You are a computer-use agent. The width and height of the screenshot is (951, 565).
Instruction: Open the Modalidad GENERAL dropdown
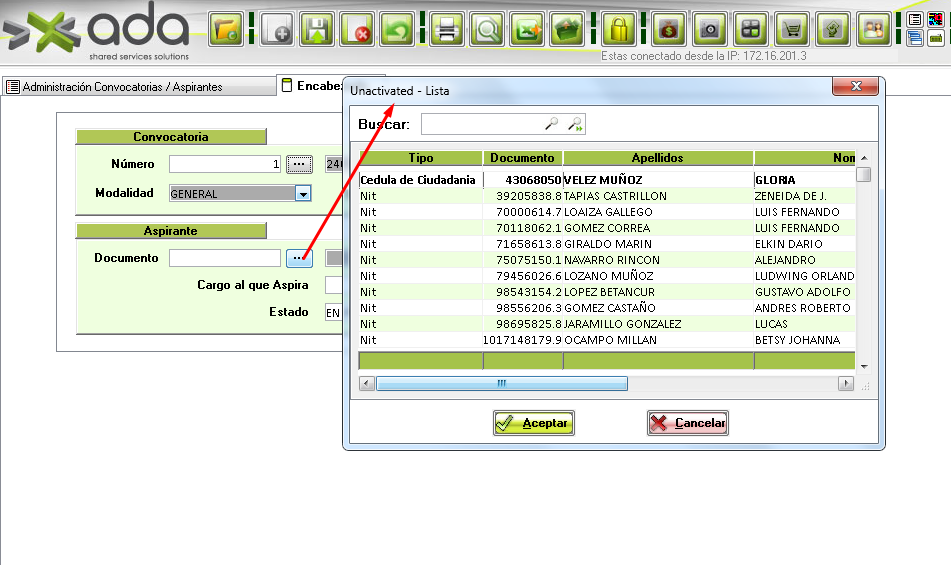point(303,194)
